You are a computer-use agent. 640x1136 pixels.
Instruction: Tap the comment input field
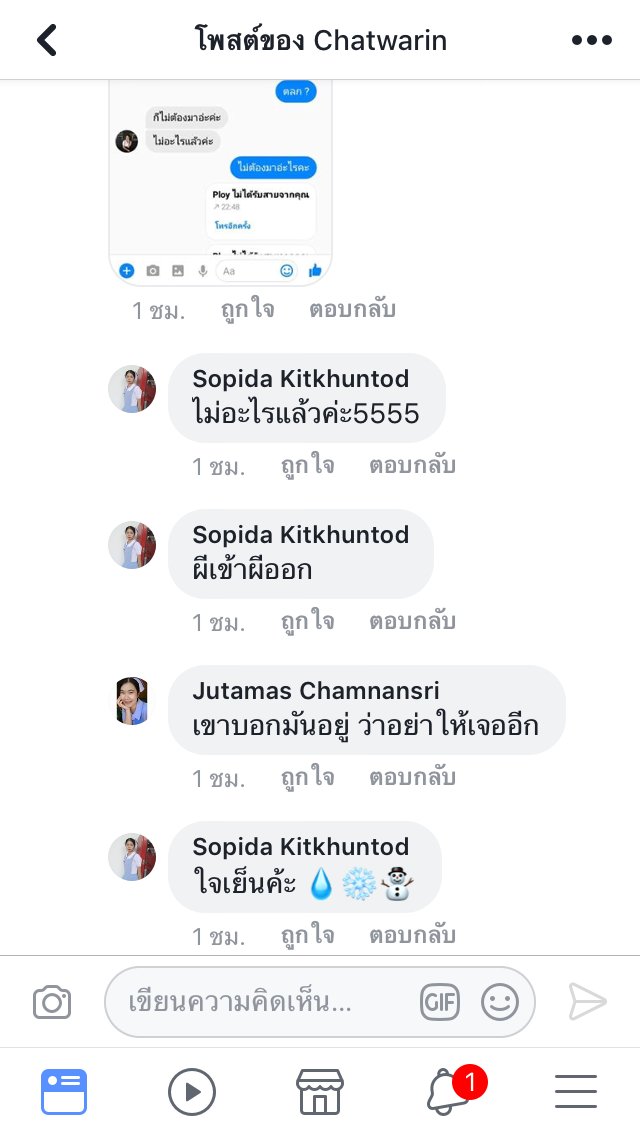[320, 1002]
